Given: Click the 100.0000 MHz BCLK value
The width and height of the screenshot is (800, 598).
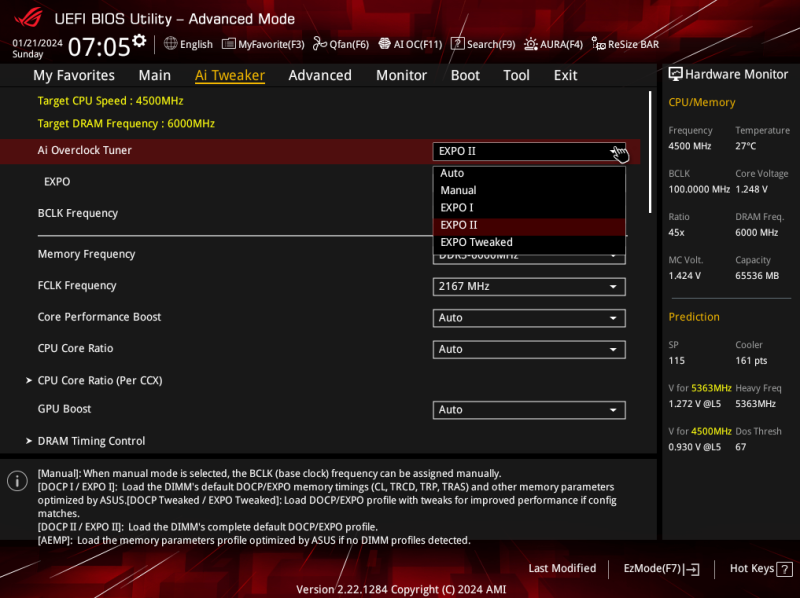Looking at the screenshot, I should tap(699, 189).
